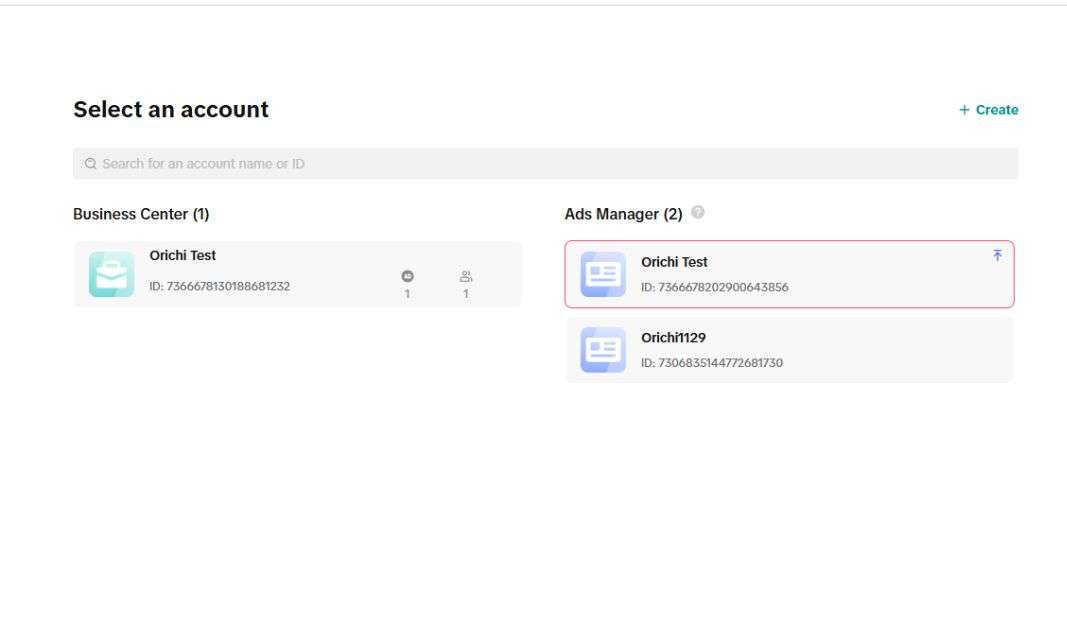
Task: Open the Ads Manager help question icon
Action: click(x=697, y=212)
